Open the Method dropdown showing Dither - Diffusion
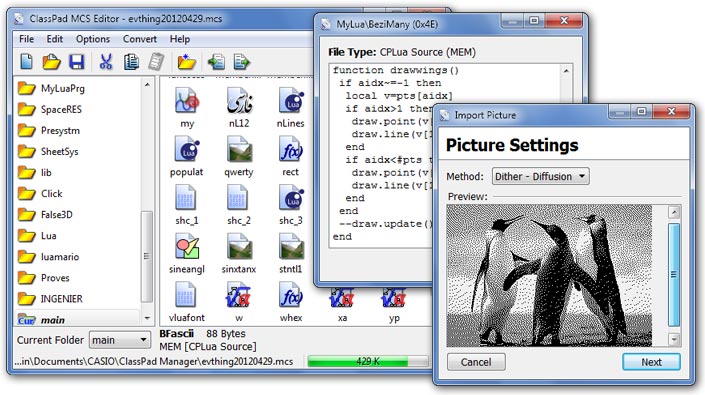This screenshot has height=395, width=705. coord(540,176)
